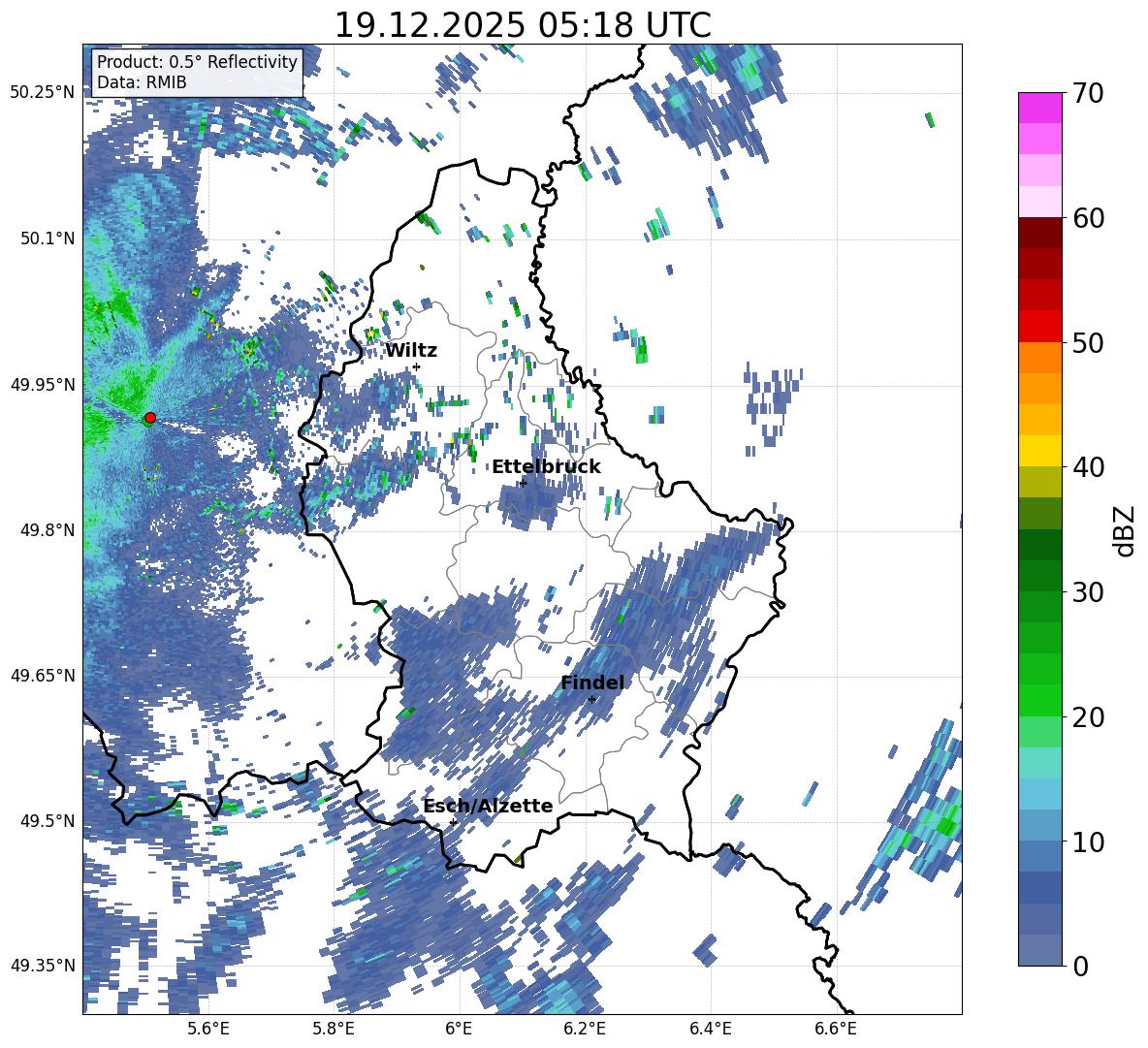Click the magenta top colorbar segment
The image size is (1148, 1048).
click(1039, 108)
